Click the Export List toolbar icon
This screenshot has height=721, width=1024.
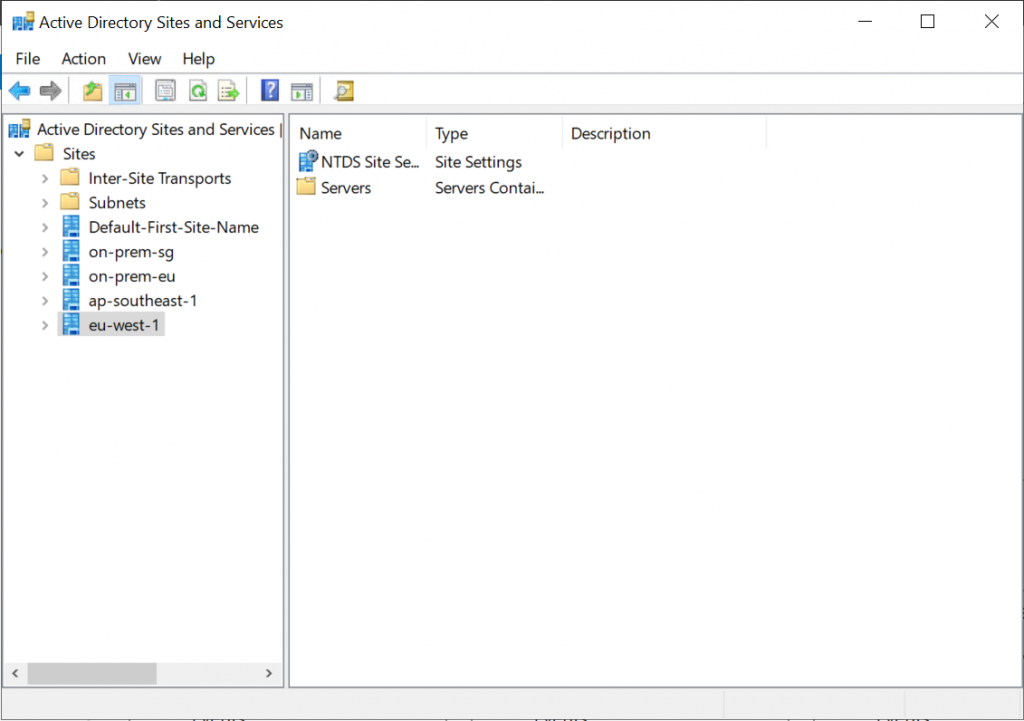pyautogui.click(x=229, y=90)
